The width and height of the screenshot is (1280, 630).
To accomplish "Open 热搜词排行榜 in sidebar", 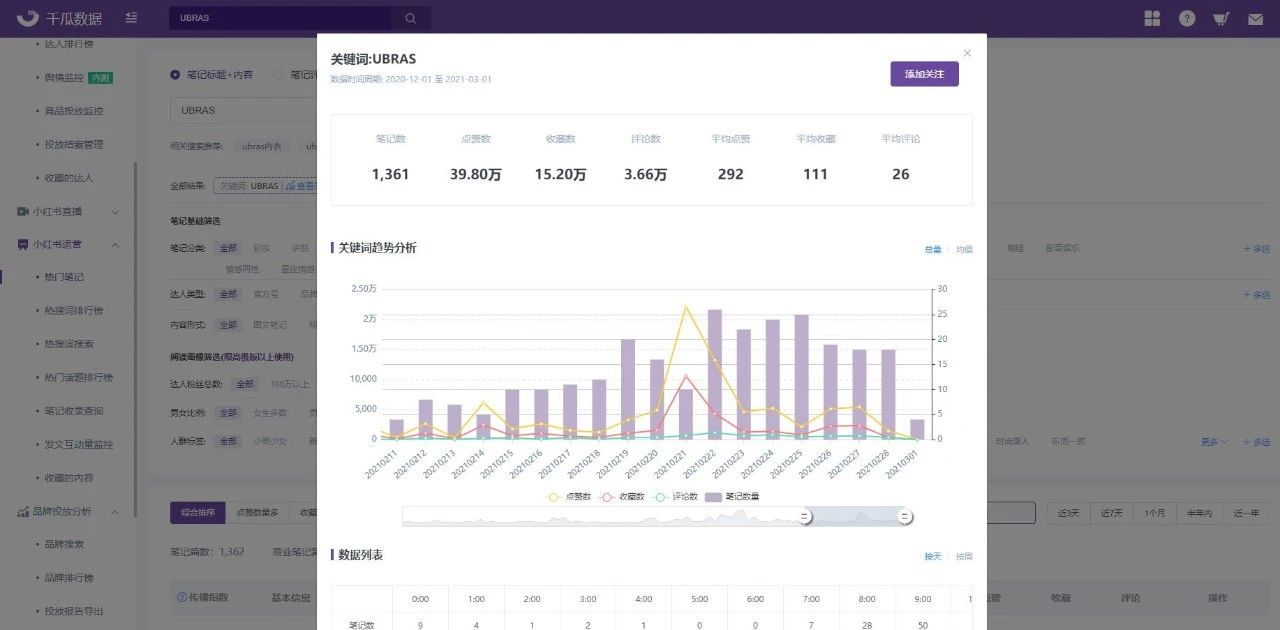I will [x=74, y=311].
